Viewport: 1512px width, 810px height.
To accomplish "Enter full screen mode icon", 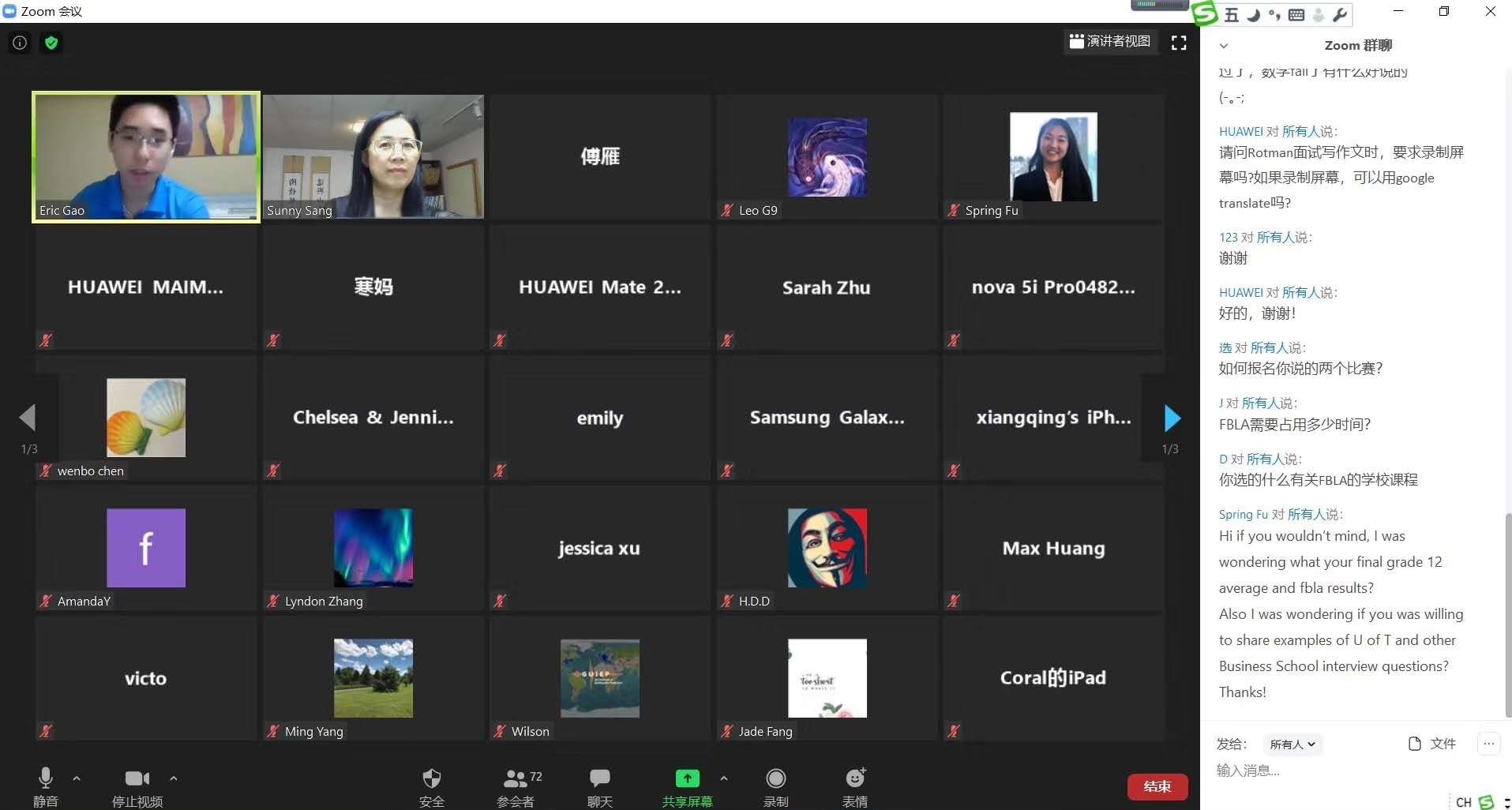I will point(1179,43).
